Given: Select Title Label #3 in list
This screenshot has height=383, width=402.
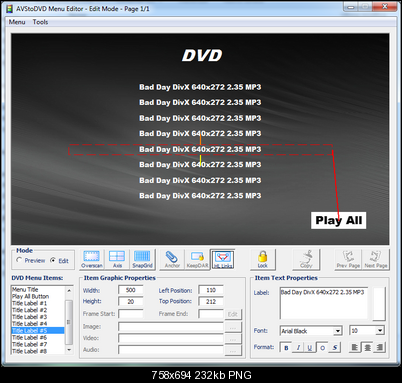Looking at the screenshot, I should [38, 317].
